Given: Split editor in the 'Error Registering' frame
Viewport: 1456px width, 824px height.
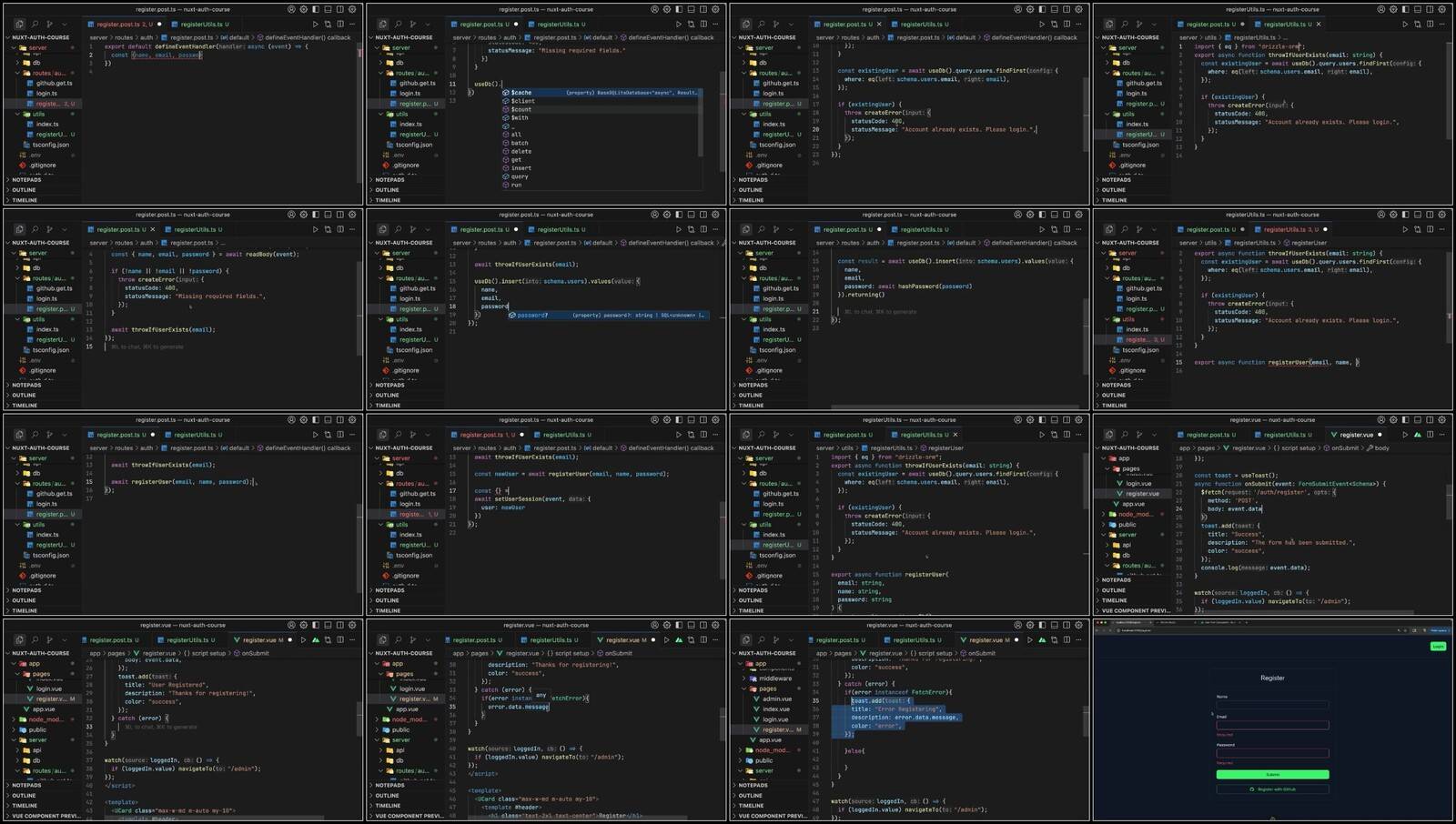Looking at the screenshot, I should [1067, 640].
